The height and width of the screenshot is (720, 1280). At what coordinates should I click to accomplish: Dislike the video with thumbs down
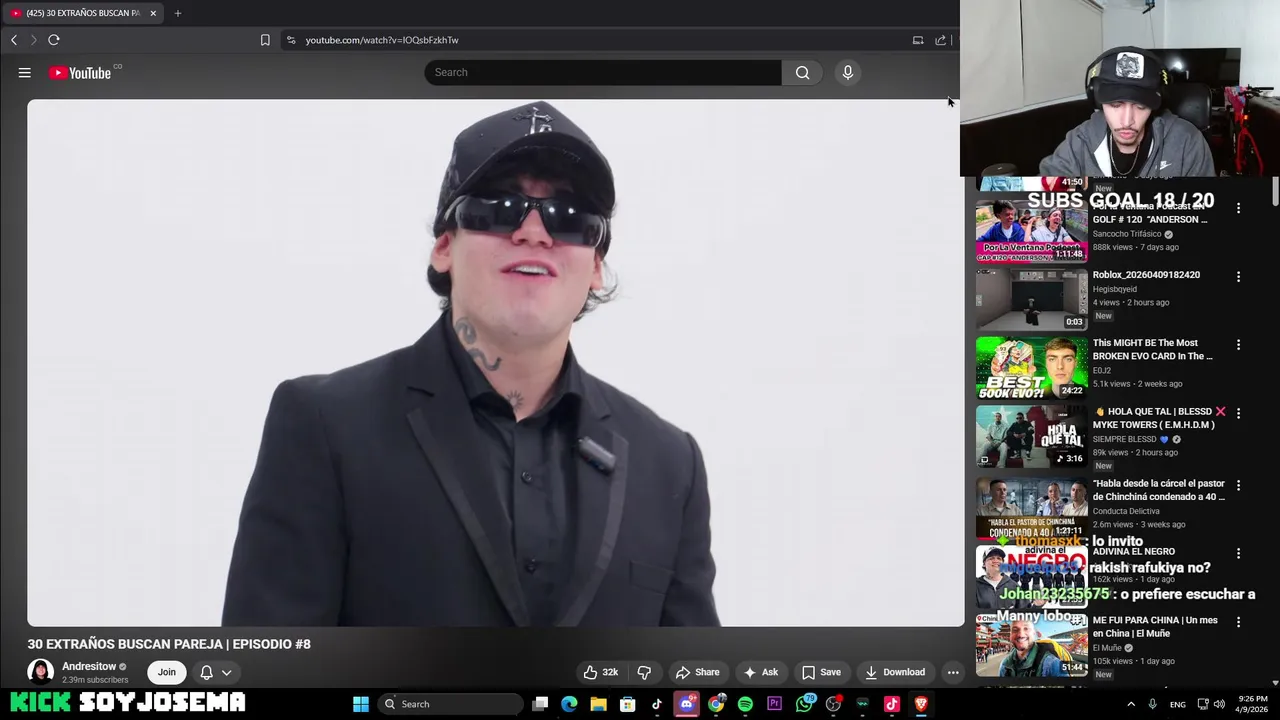644,672
